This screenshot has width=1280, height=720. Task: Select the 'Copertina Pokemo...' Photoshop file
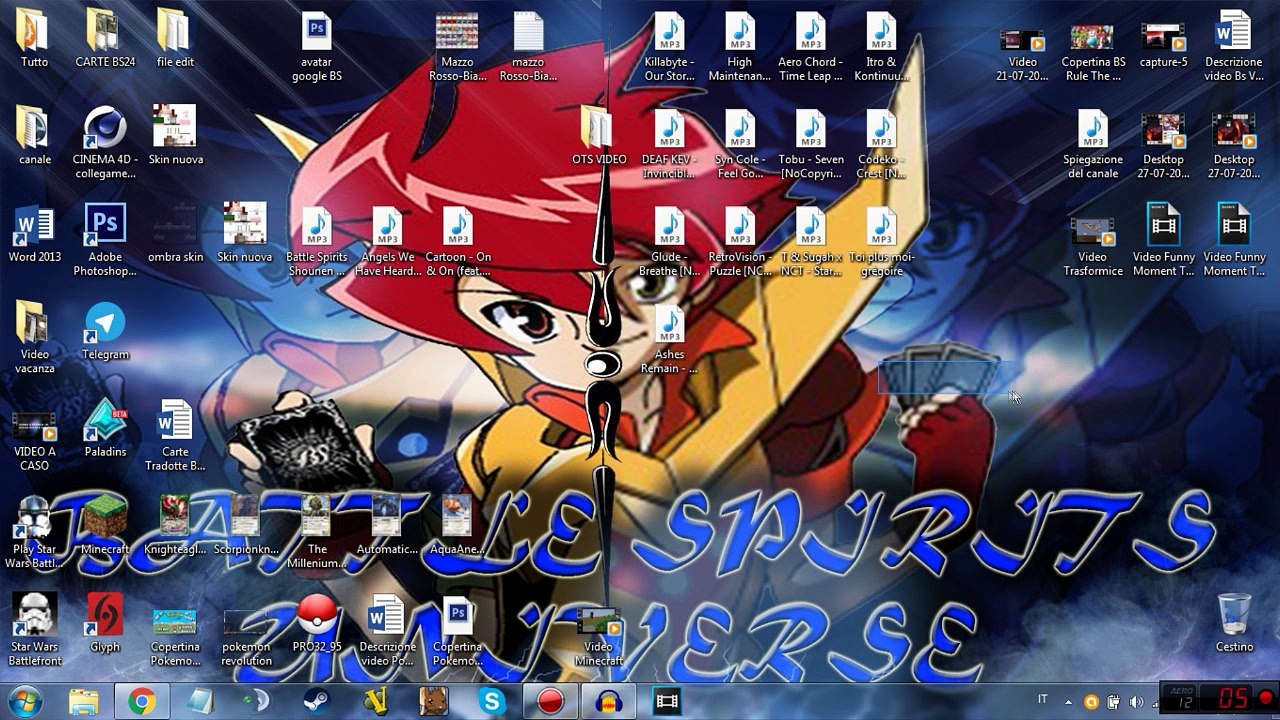tap(457, 616)
